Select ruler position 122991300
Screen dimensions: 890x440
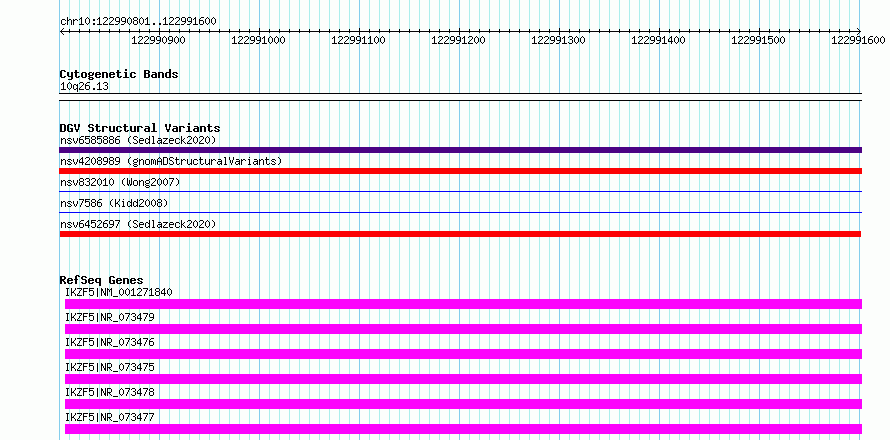point(558,40)
